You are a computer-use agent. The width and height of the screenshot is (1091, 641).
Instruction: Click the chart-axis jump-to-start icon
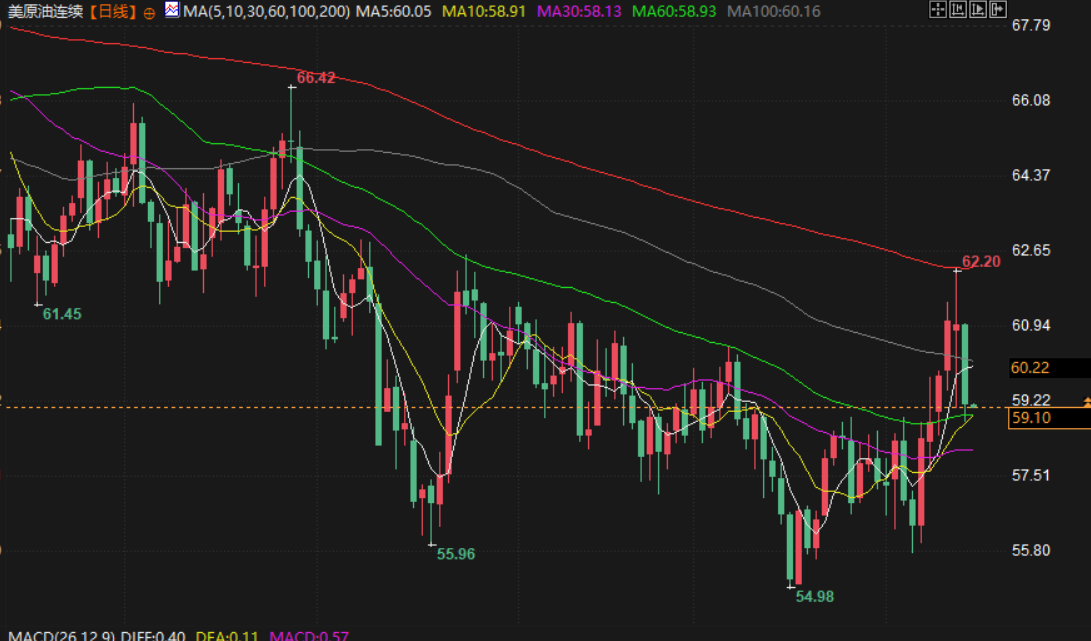point(958,9)
